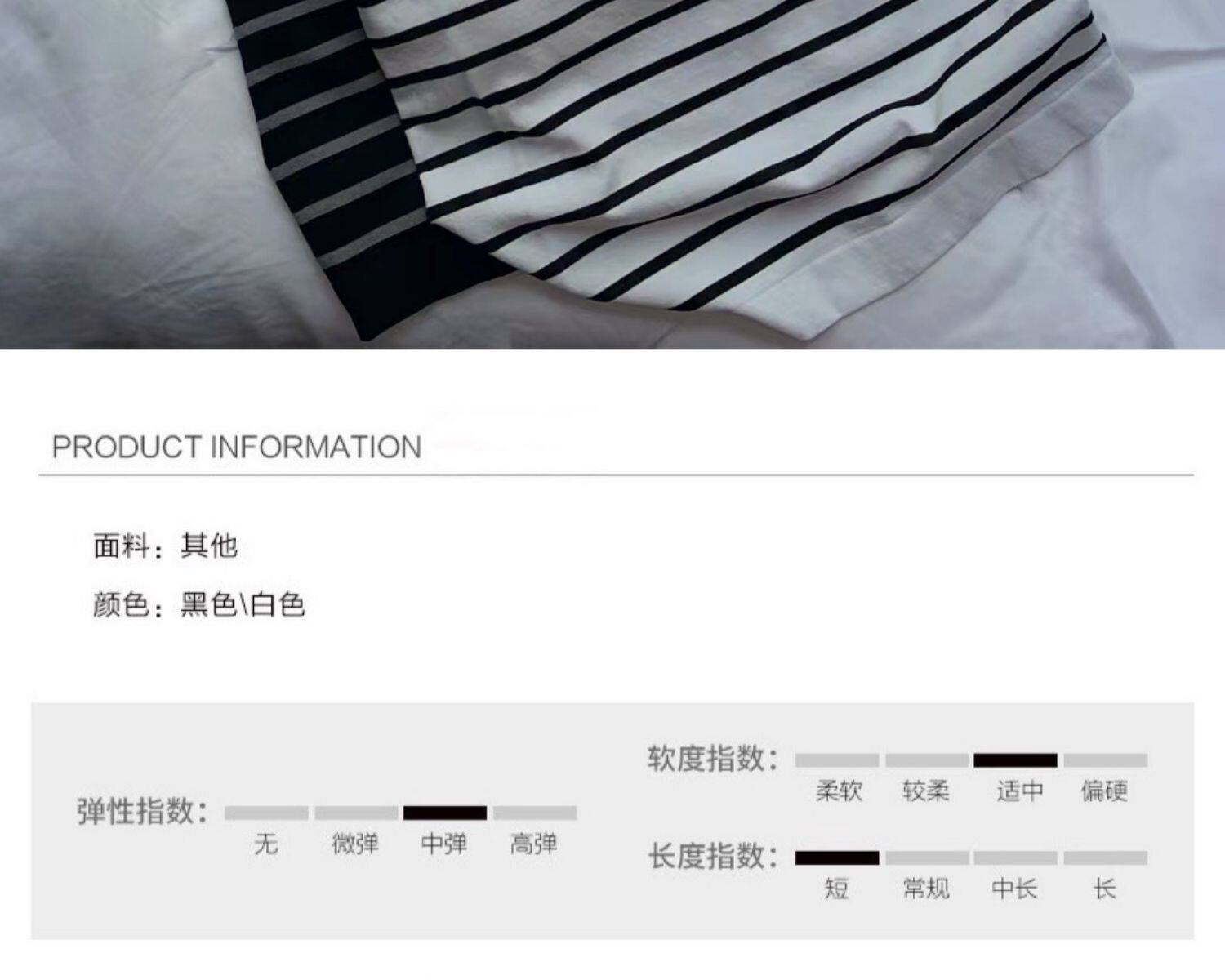Select the 微弹 elasticity bar segment
This screenshot has width=1225, height=980.
[356, 813]
